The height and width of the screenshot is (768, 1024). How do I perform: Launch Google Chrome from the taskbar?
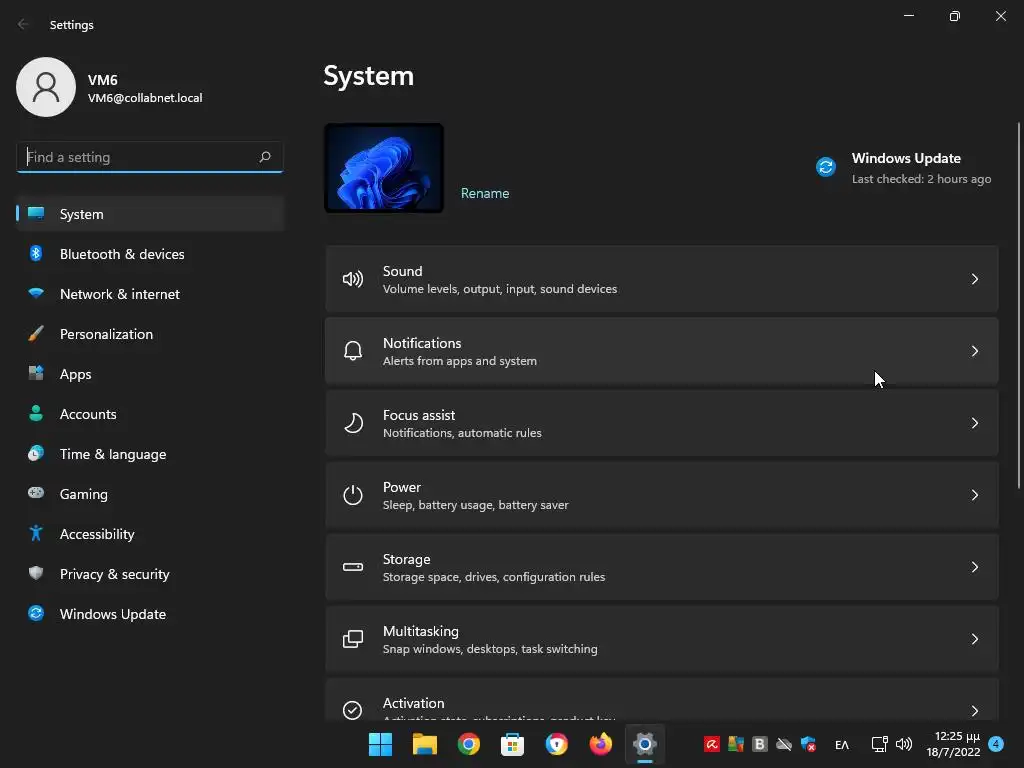point(468,744)
